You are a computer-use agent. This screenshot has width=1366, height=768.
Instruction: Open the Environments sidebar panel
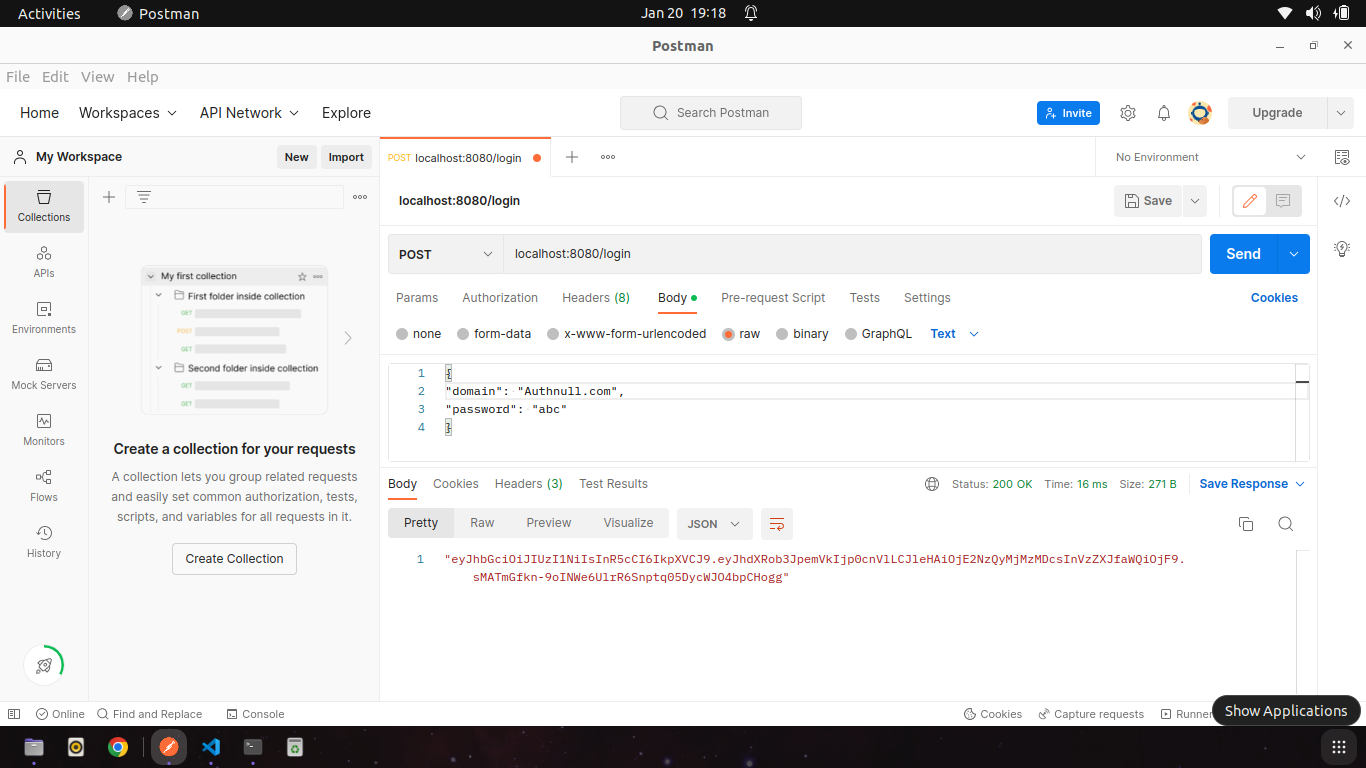(43, 317)
